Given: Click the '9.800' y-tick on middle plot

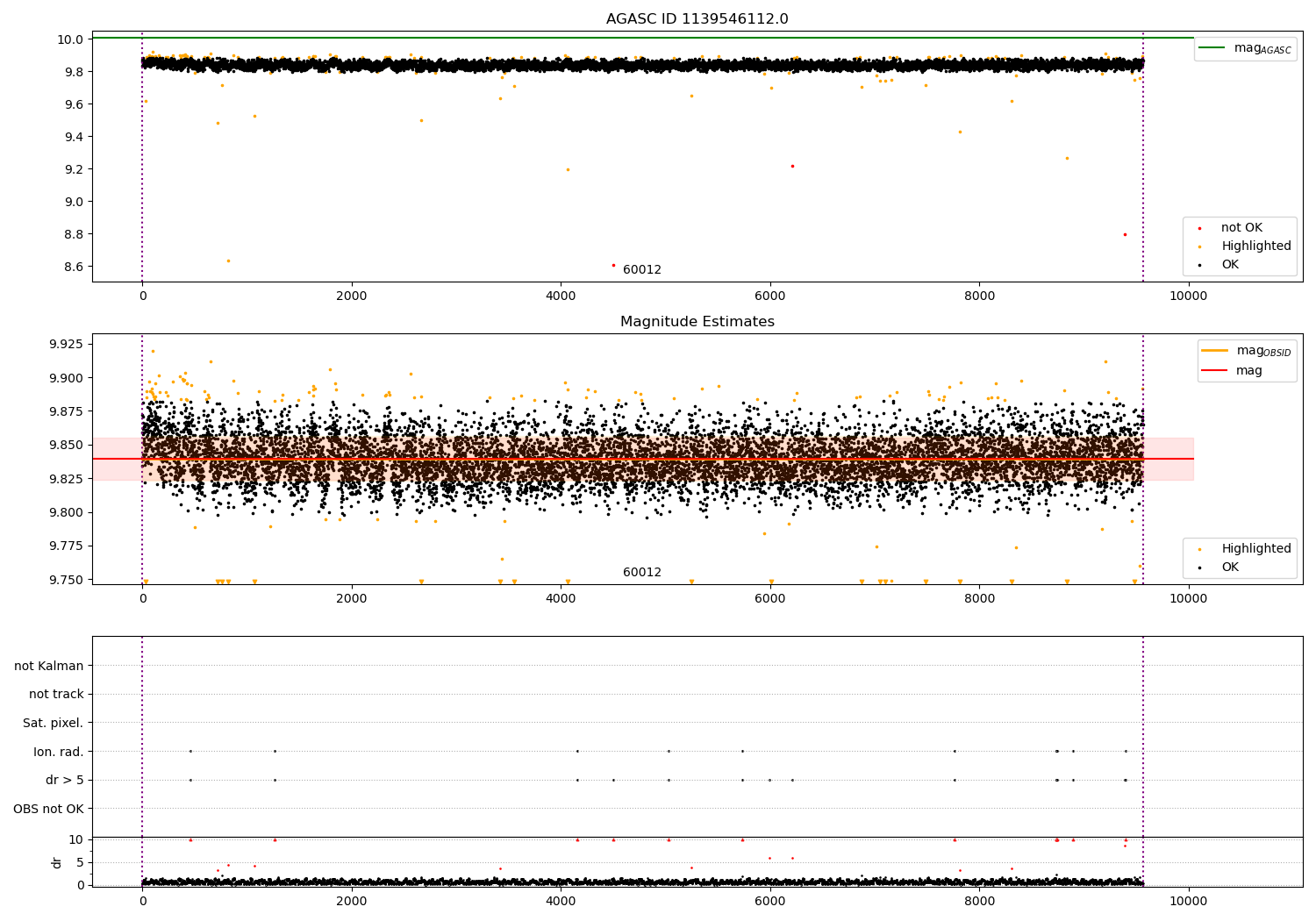Looking at the screenshot, I should point(67,512).
